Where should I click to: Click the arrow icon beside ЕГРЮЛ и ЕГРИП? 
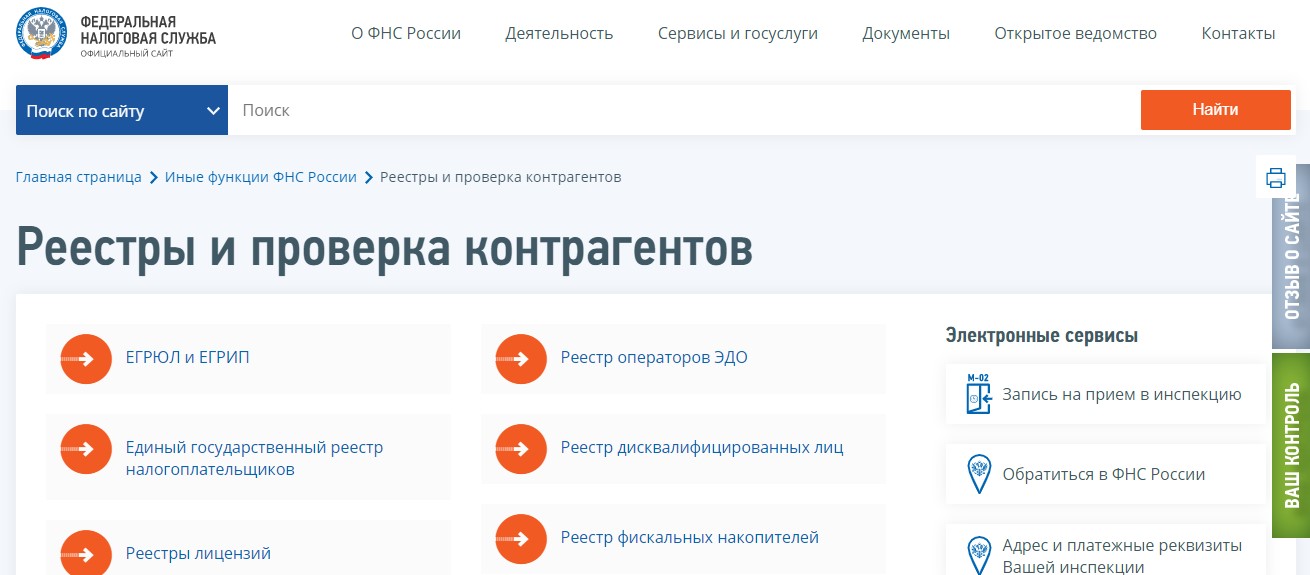point(86,358)
